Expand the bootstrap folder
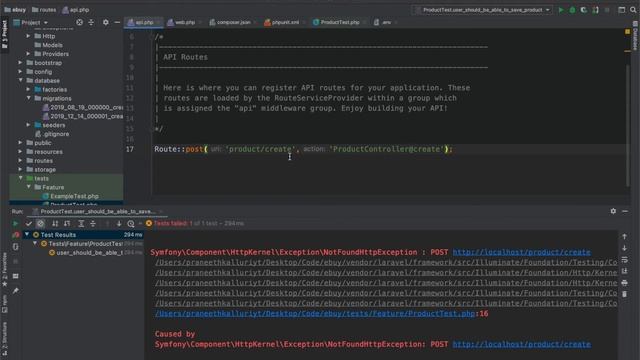Image resolution: width=640 pixels, height=360 pixels. pos(20,63)
